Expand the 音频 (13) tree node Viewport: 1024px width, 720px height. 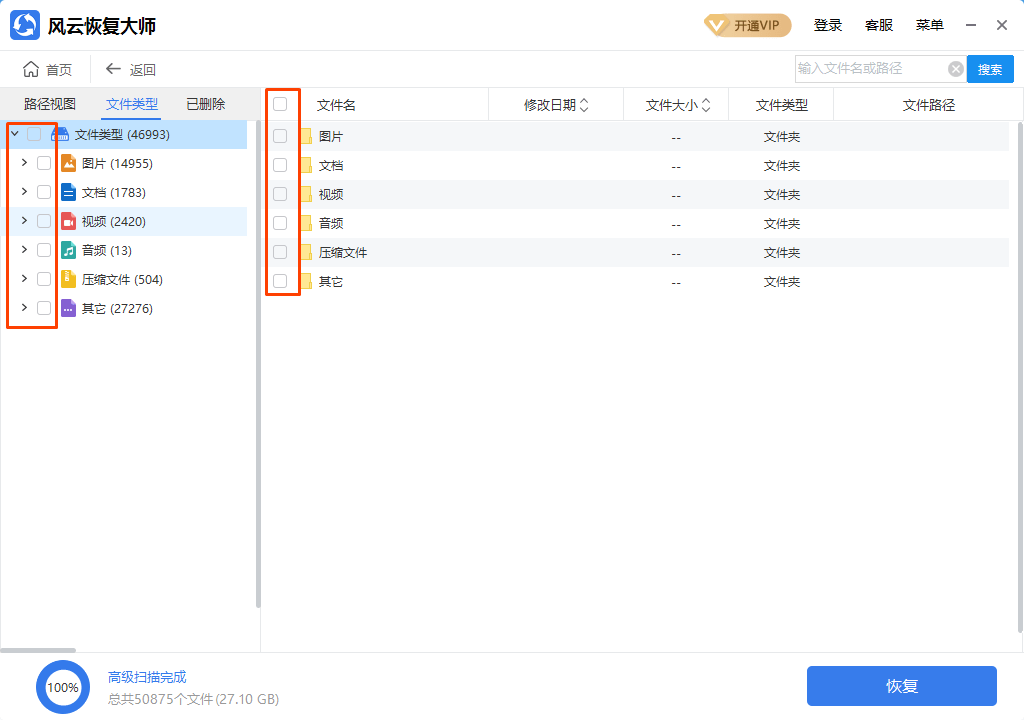24,250
